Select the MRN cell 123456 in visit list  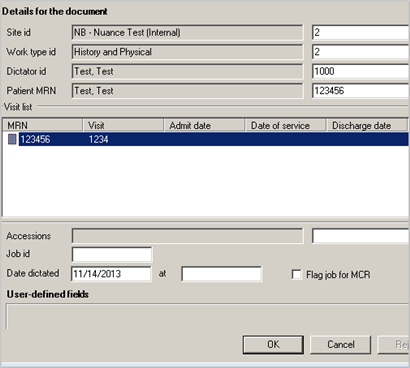(35, 139)
